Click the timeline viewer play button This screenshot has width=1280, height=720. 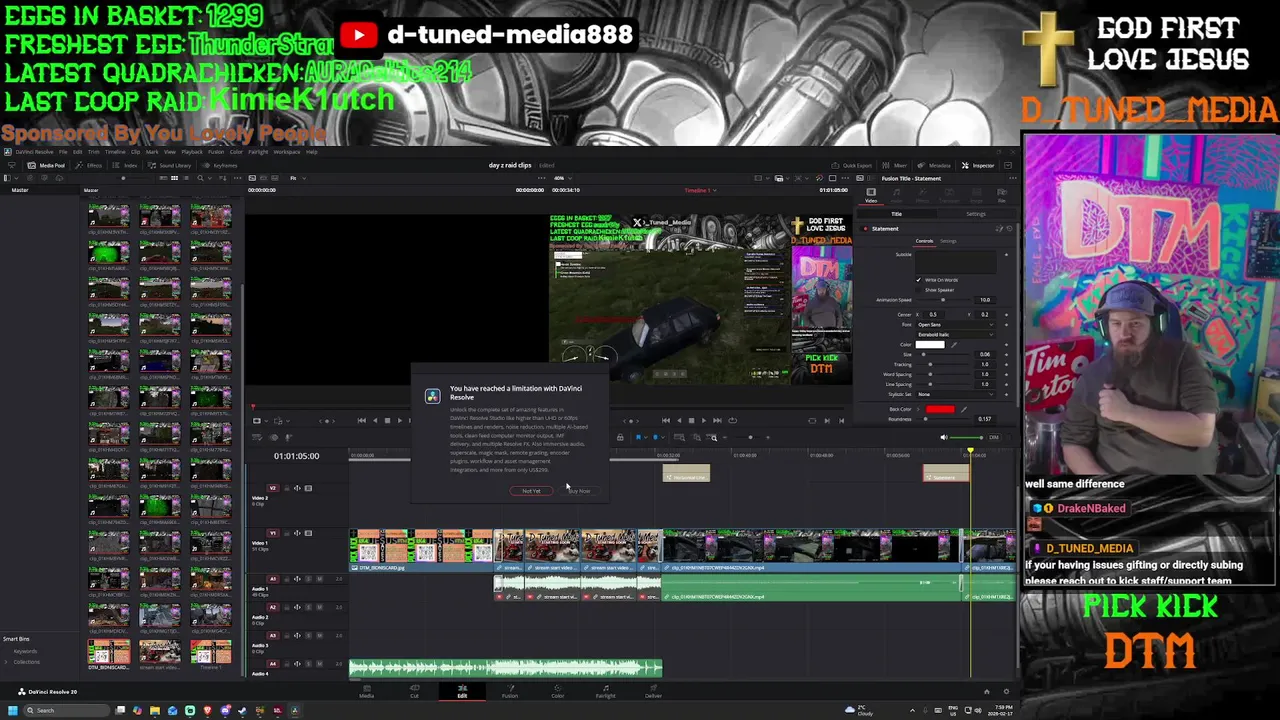[704, 420]
